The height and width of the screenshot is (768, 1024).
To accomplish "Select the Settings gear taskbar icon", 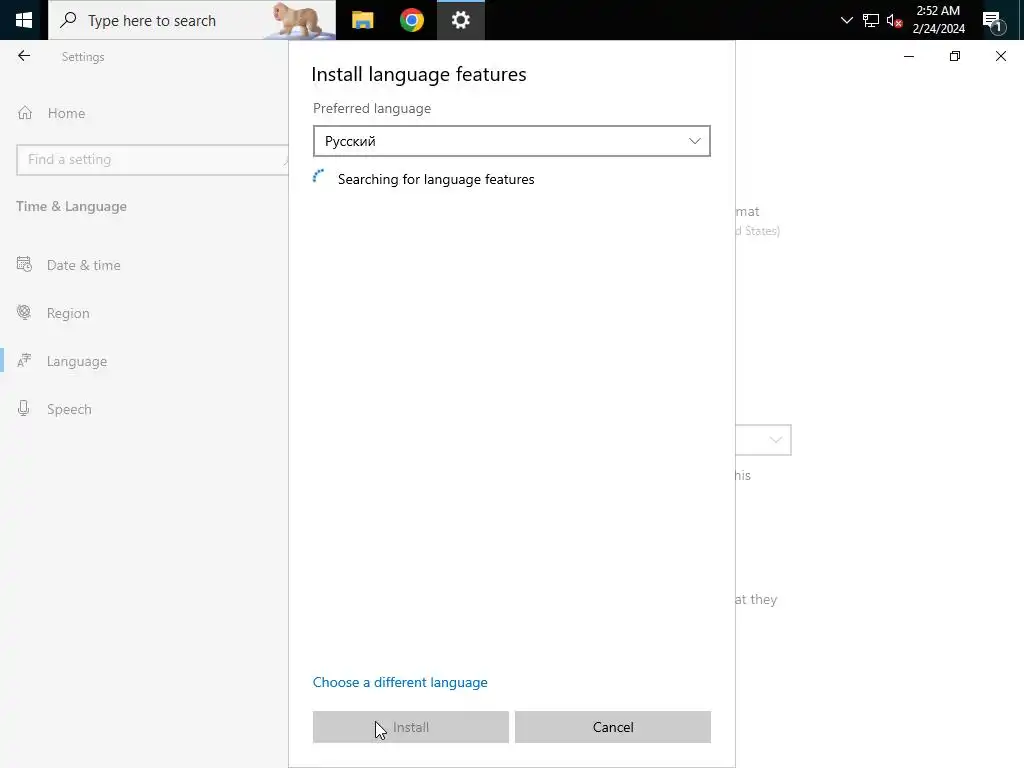I will [x=460, y=20].
